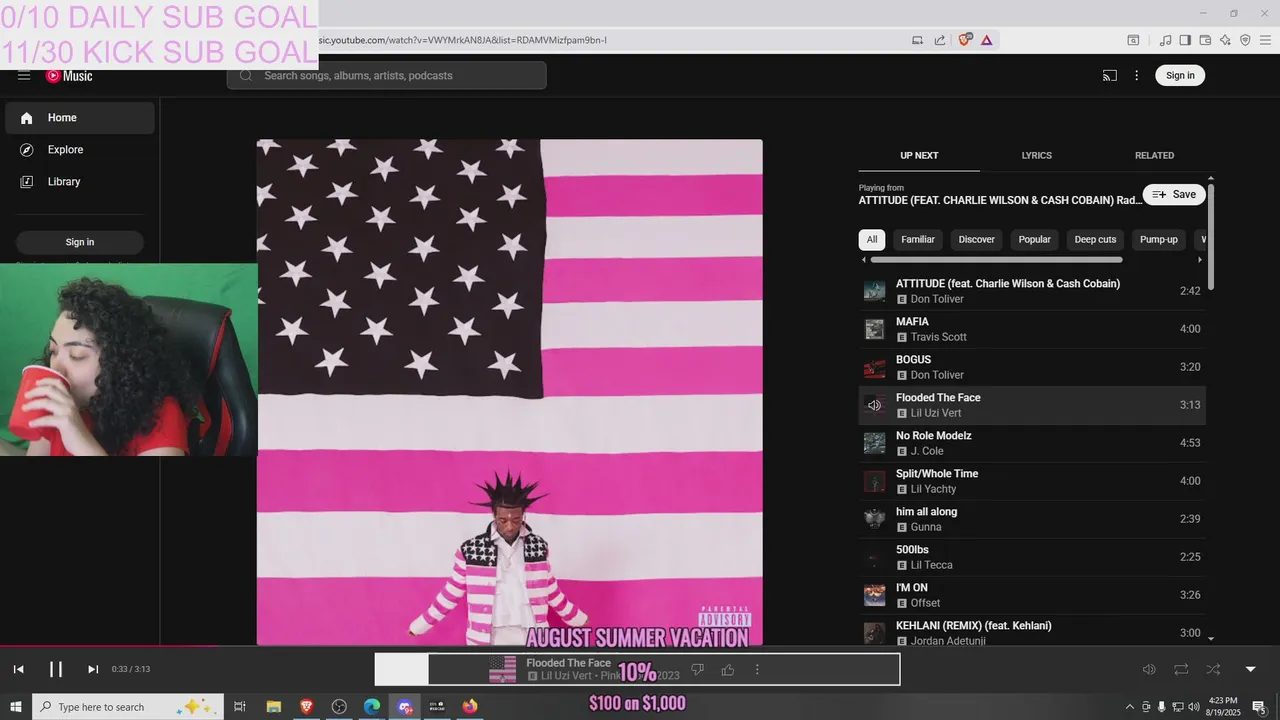
Task: Dislike Flooded The Face in player bar
Action: click(x=698, y=669)
